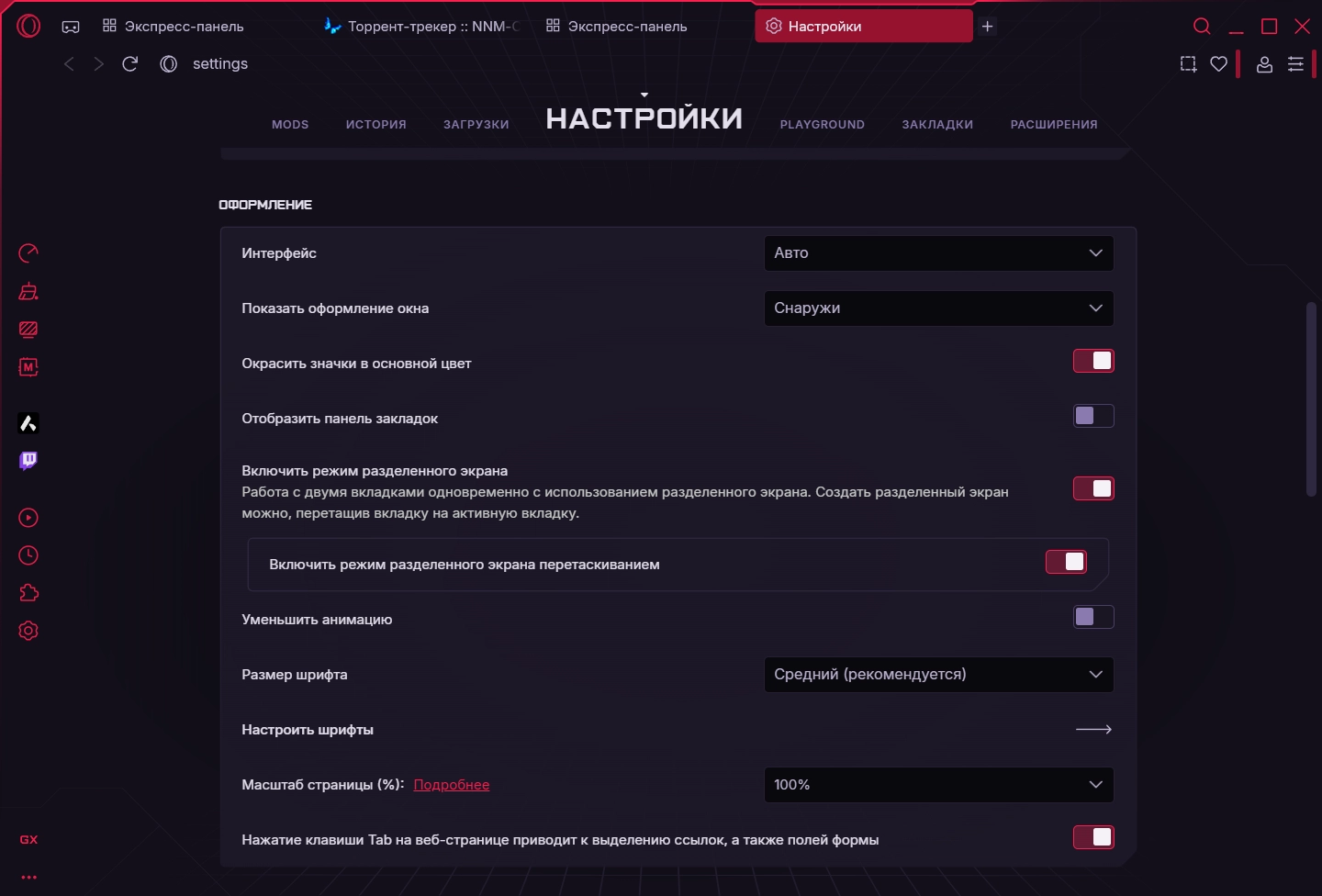Switch to the Торрент-трекер browser tab
This screenshot has height=896, width=1322.
423,27
